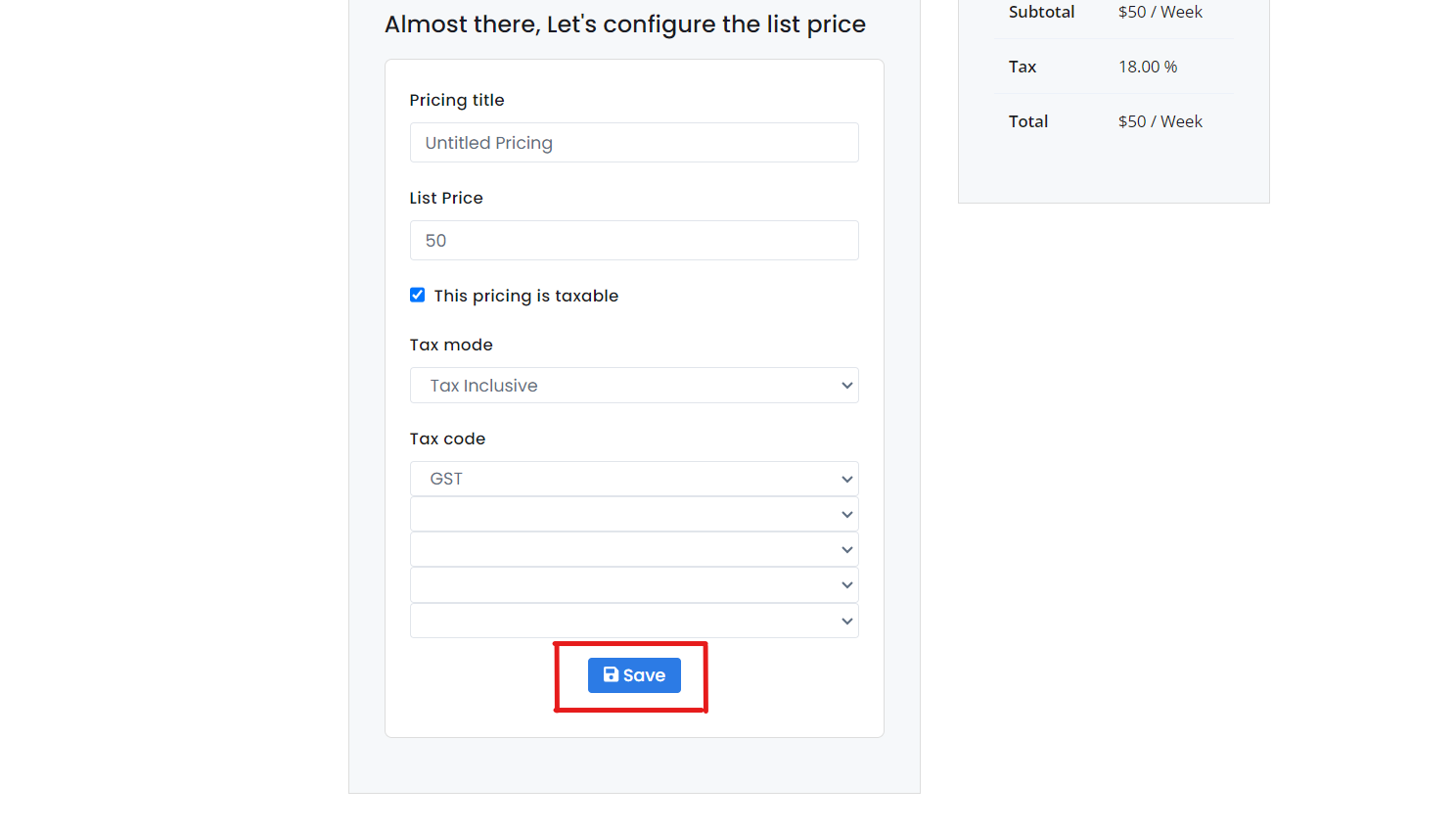
Task: Open the Tax mode dropdown showing Tax Inclusive
Action: click(x=634, y=385)
